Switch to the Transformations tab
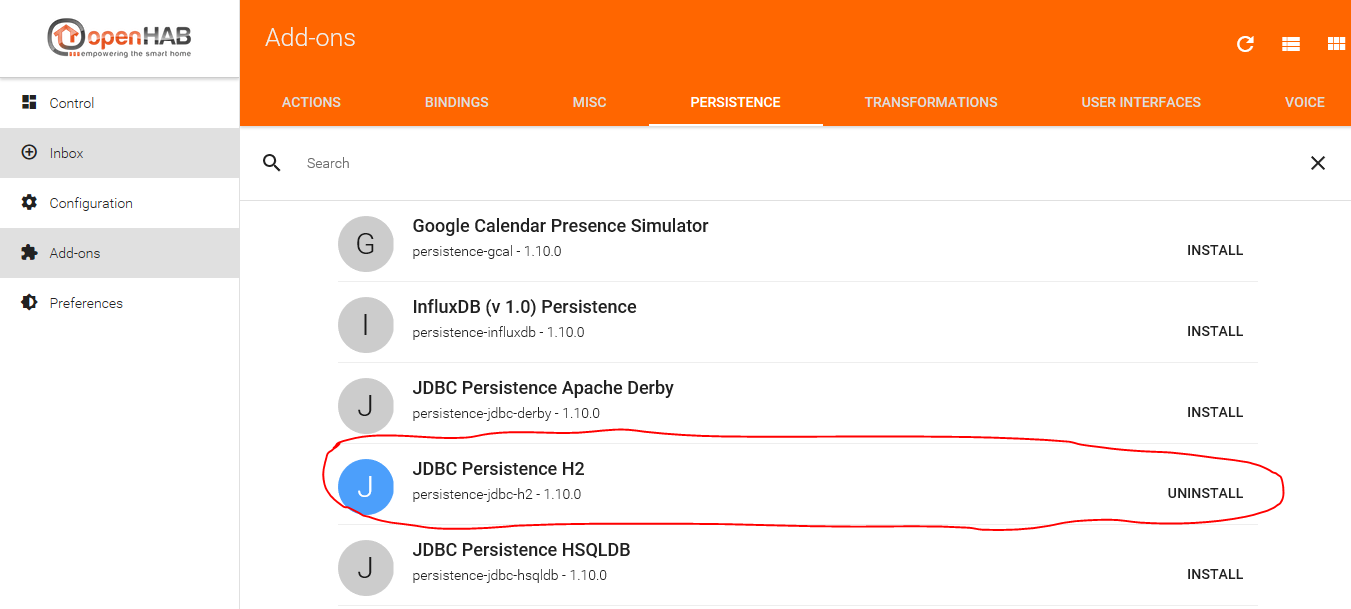 [931, 102]
